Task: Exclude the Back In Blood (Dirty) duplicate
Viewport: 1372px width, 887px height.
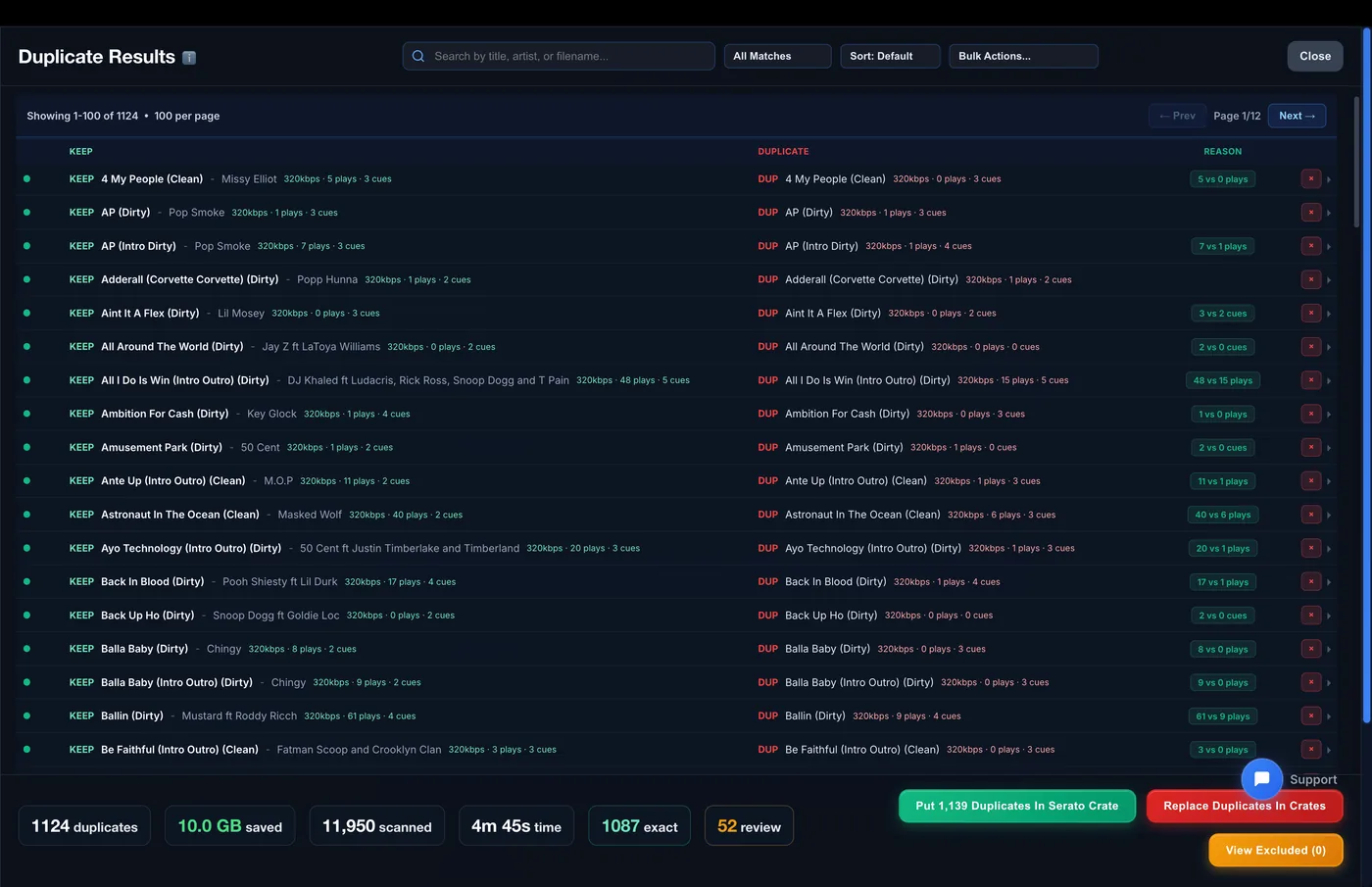Action: tap(1311, 581)
